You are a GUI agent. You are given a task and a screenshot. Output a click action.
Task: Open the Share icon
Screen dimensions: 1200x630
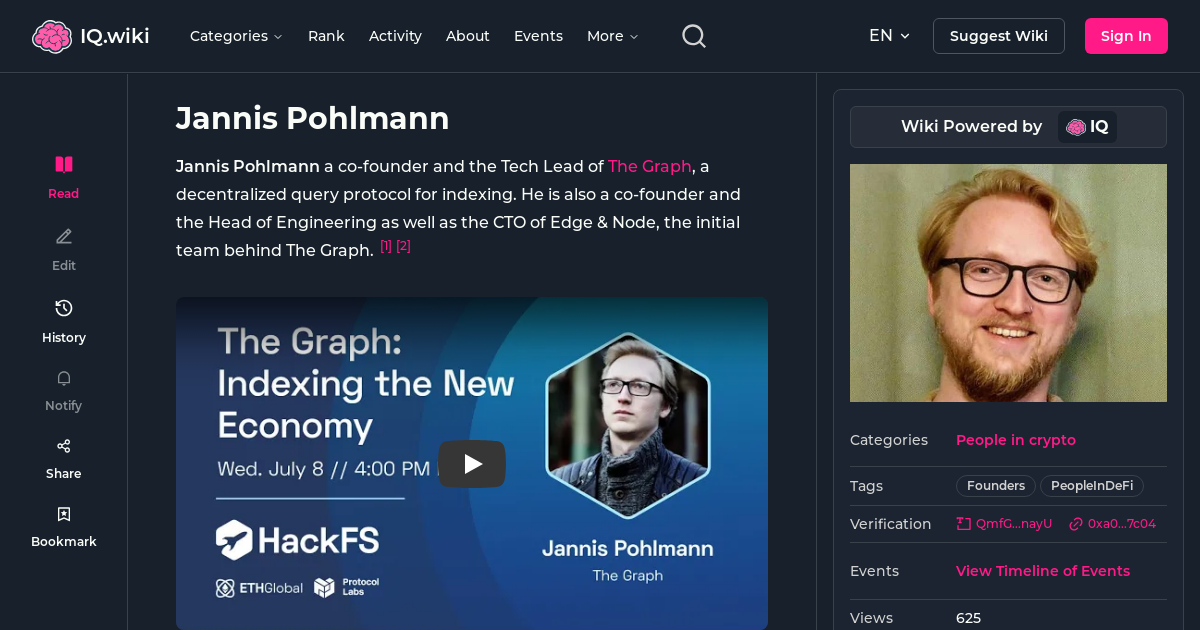tap(63, 445)
